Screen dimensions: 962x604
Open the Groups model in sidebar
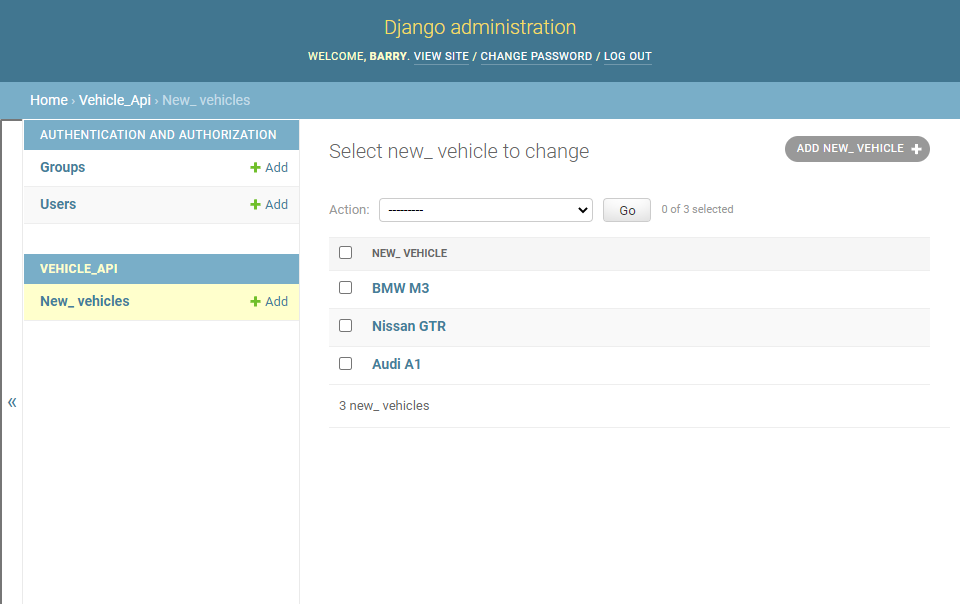tap(63, 168)
